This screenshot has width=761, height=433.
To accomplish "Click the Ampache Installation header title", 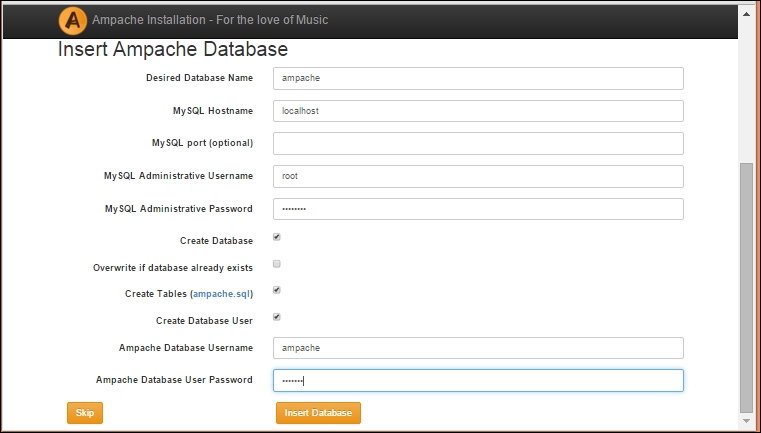I will [x=209, y=20].
